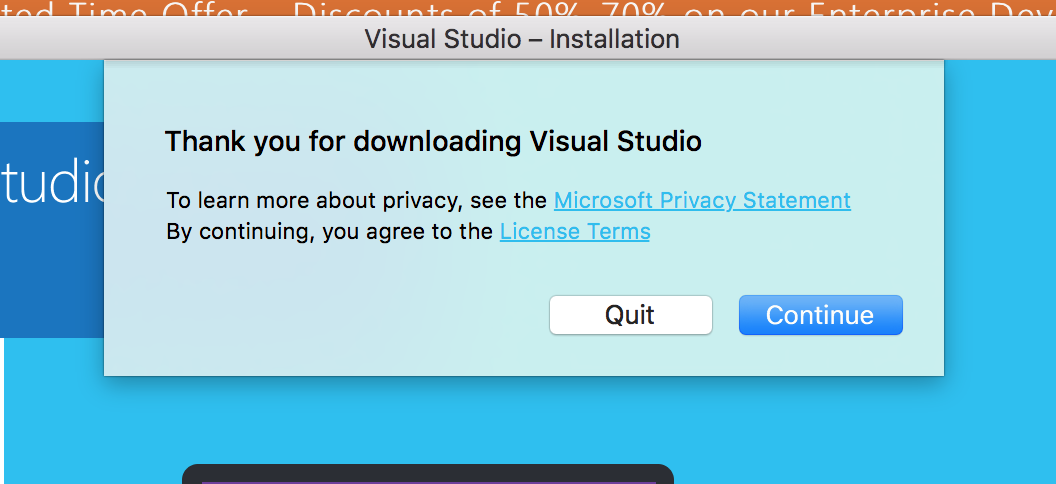Click the 'By continuing, you agree' text
1056x484 pixels.
[330, 232]
